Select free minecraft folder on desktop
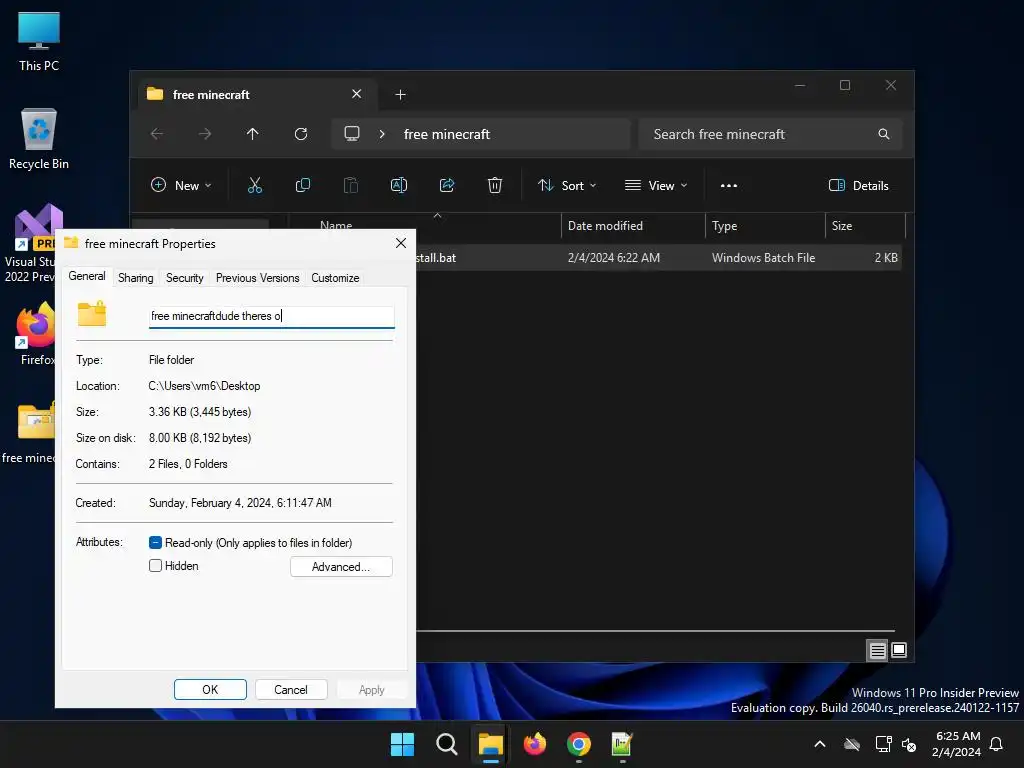1024x768 pixels. click(29, 432)
